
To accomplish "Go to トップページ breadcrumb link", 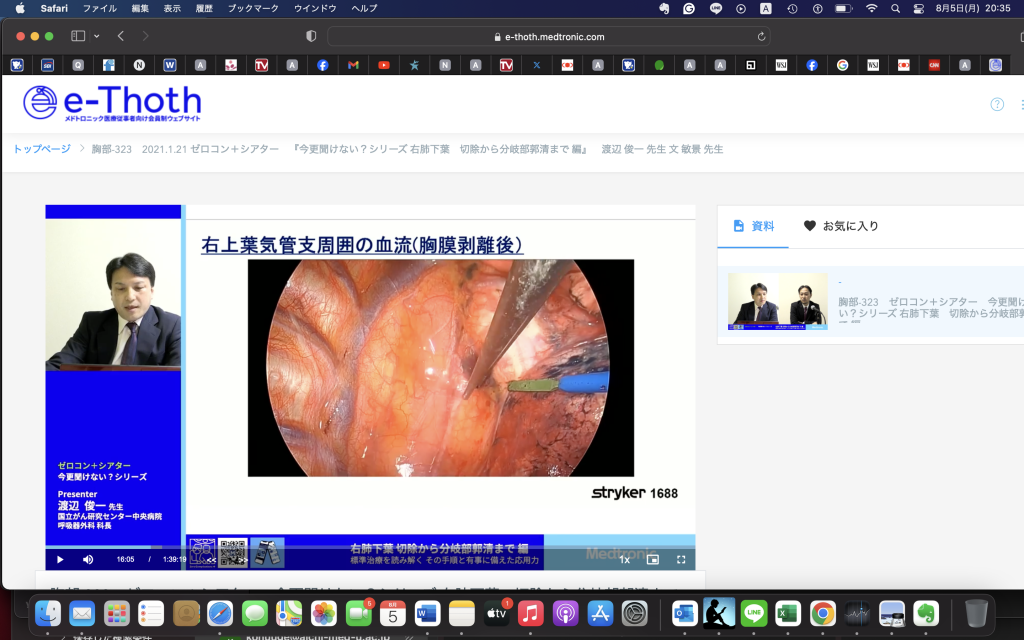I will tap(42, 149).
